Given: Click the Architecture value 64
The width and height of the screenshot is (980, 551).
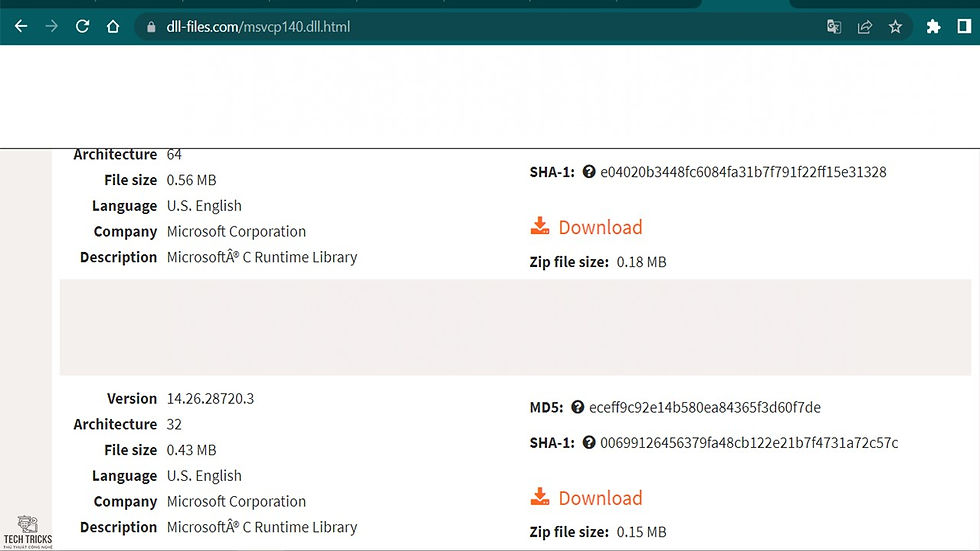Looking at the screenshot, I should click(174, 154).
